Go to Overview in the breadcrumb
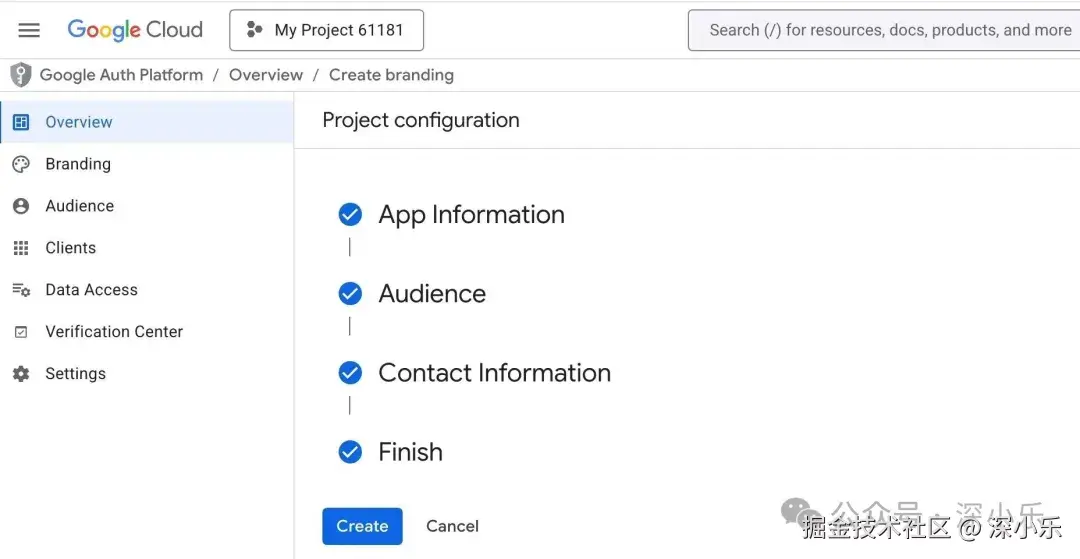Image resolution: width=1080 pixels, height=559 pixels. pos(266,75)
